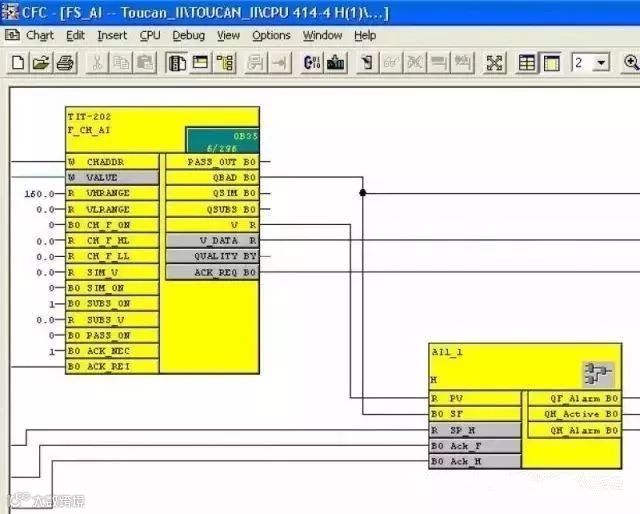Select the QBAD output pin
The image size is (640, 514).
[x=212, y=178]
